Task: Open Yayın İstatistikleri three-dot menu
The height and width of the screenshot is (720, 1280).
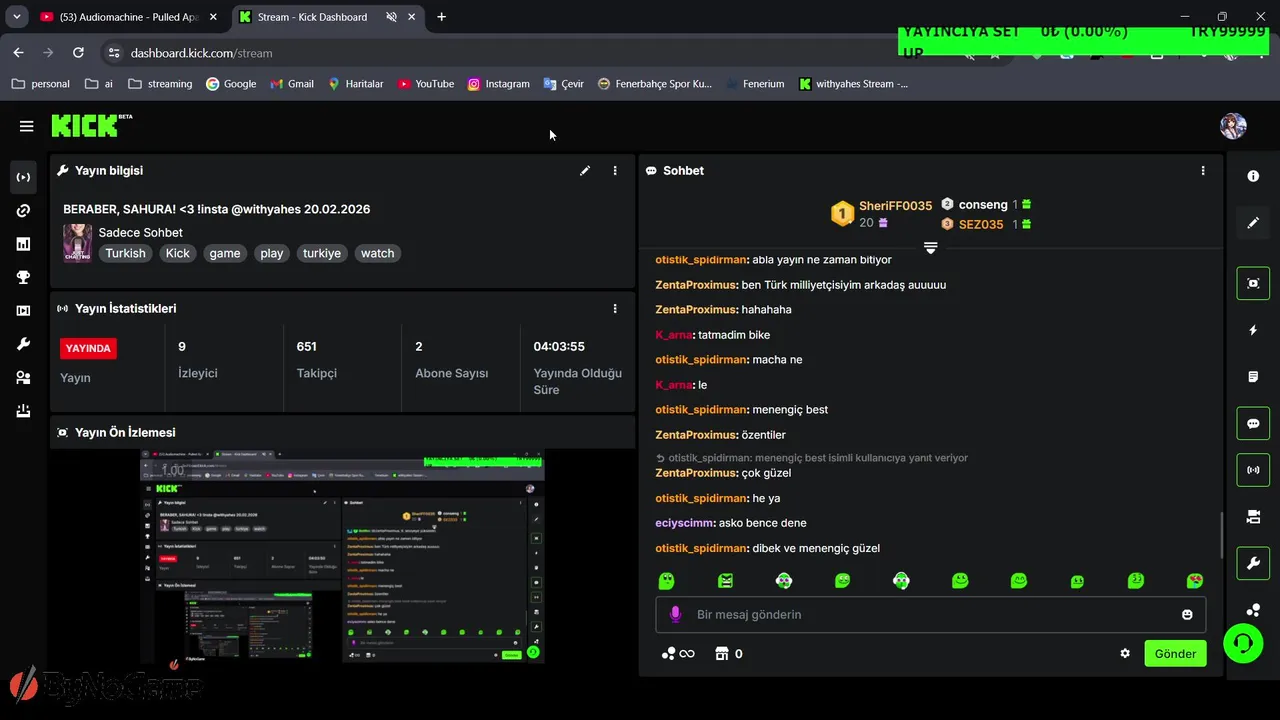Action: [615, 309]
